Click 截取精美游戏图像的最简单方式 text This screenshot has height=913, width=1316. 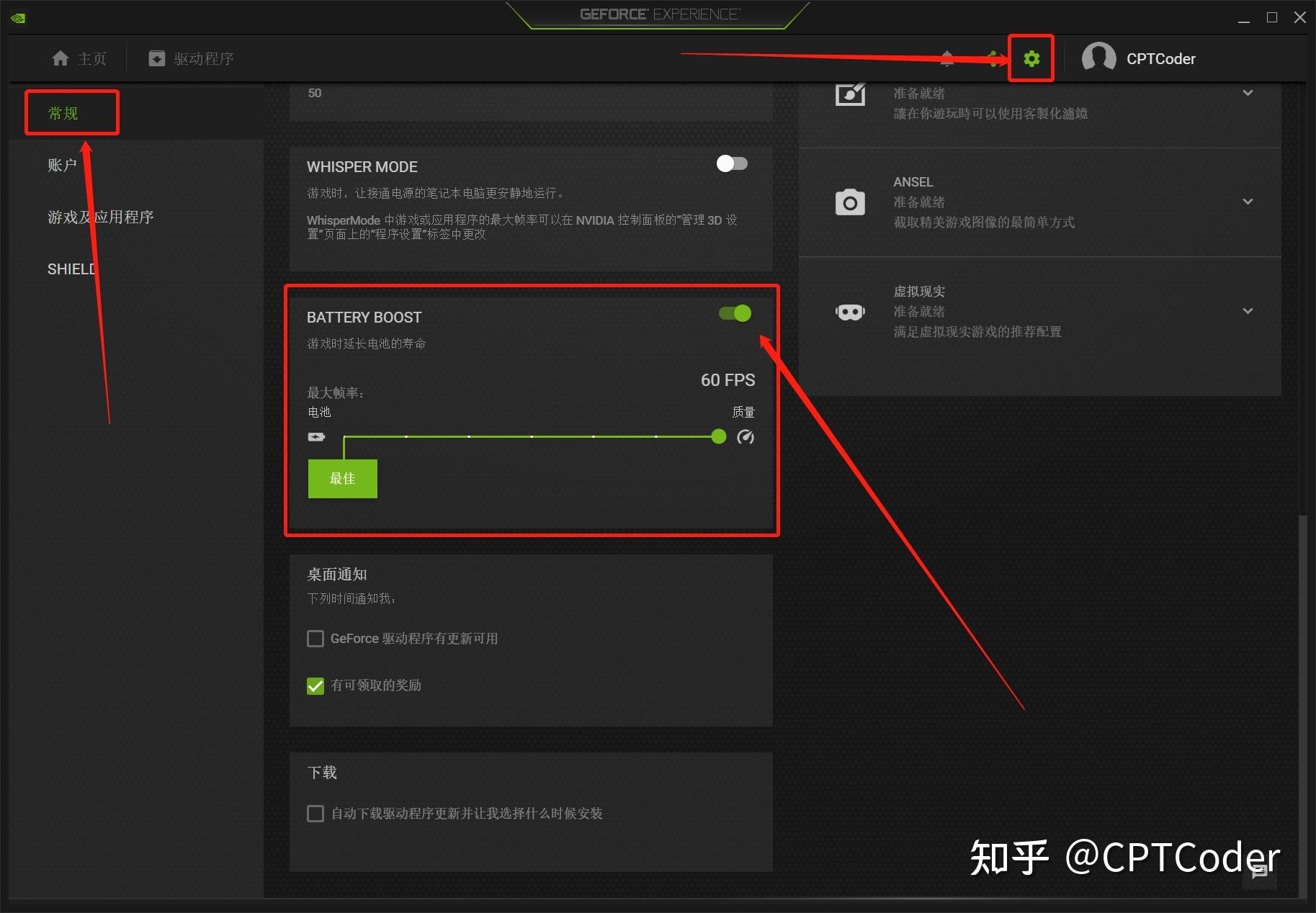(x=984, y=222)
